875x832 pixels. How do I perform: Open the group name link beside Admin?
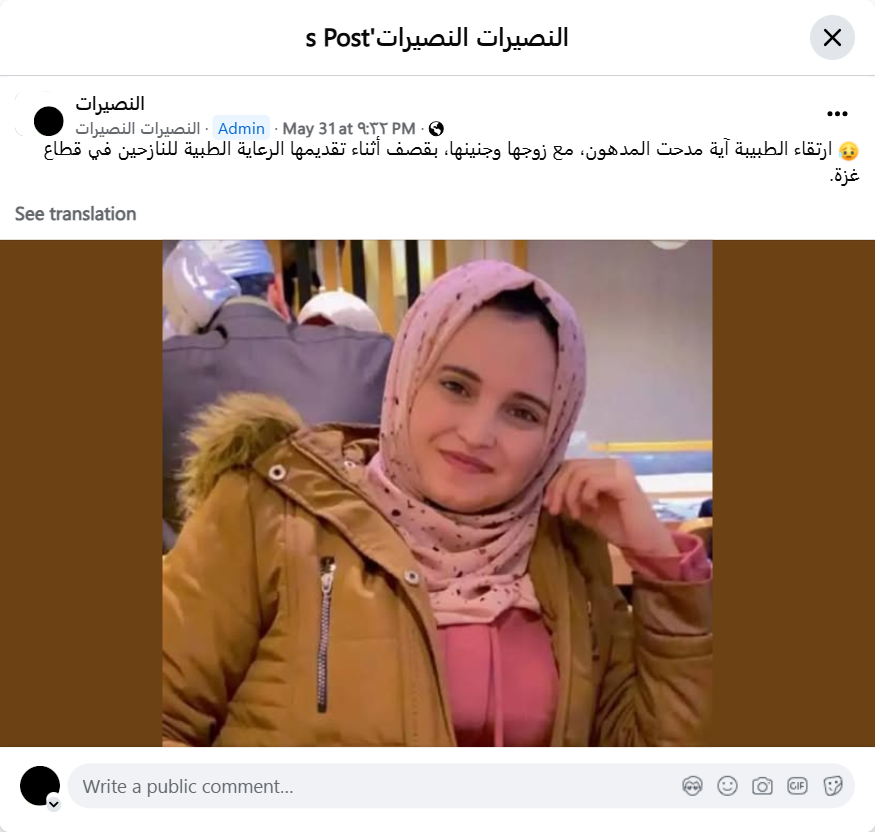coord(138,129)
